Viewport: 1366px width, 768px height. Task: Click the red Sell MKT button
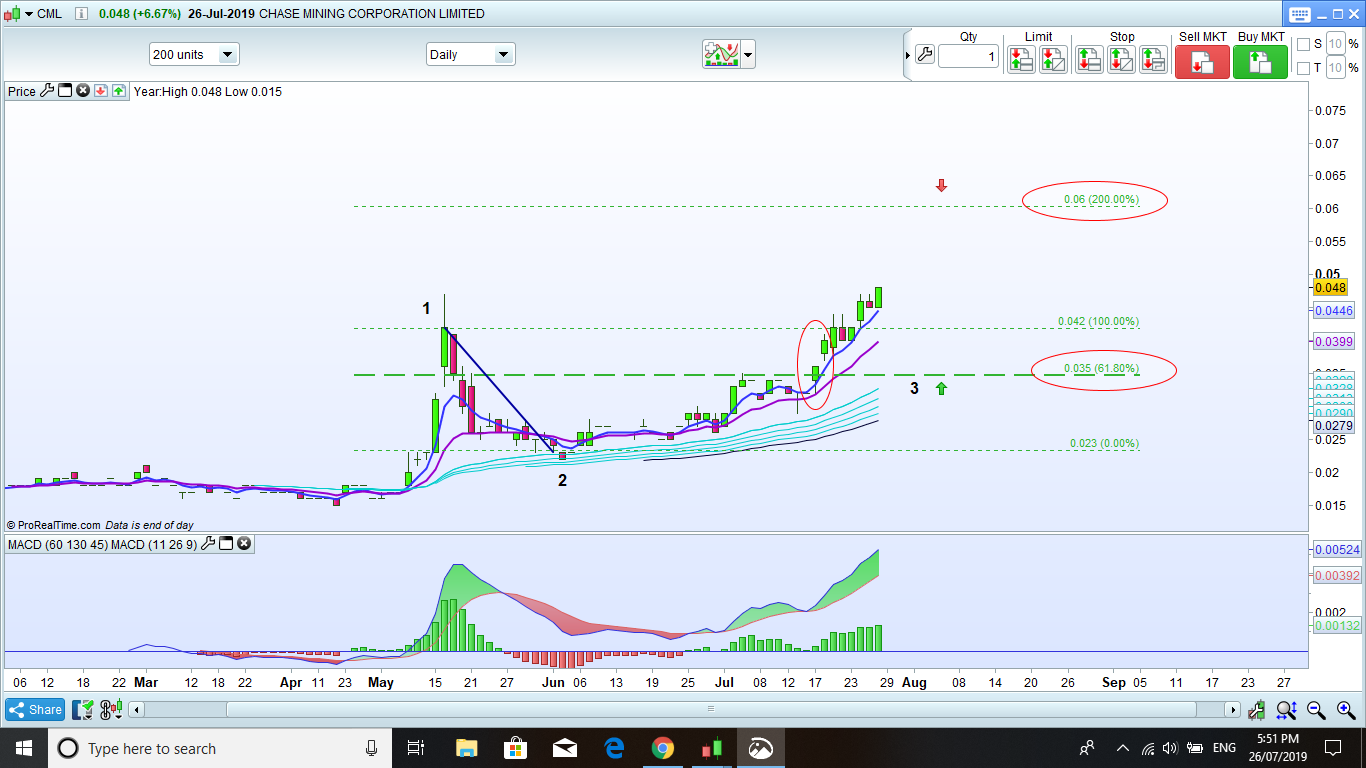1202,62
